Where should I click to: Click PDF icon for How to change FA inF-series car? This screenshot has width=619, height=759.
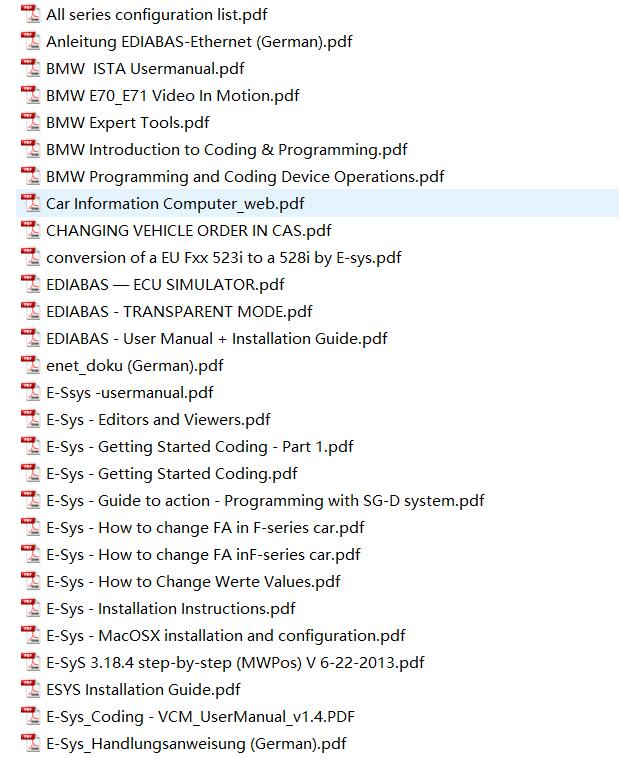pos(30,554)
